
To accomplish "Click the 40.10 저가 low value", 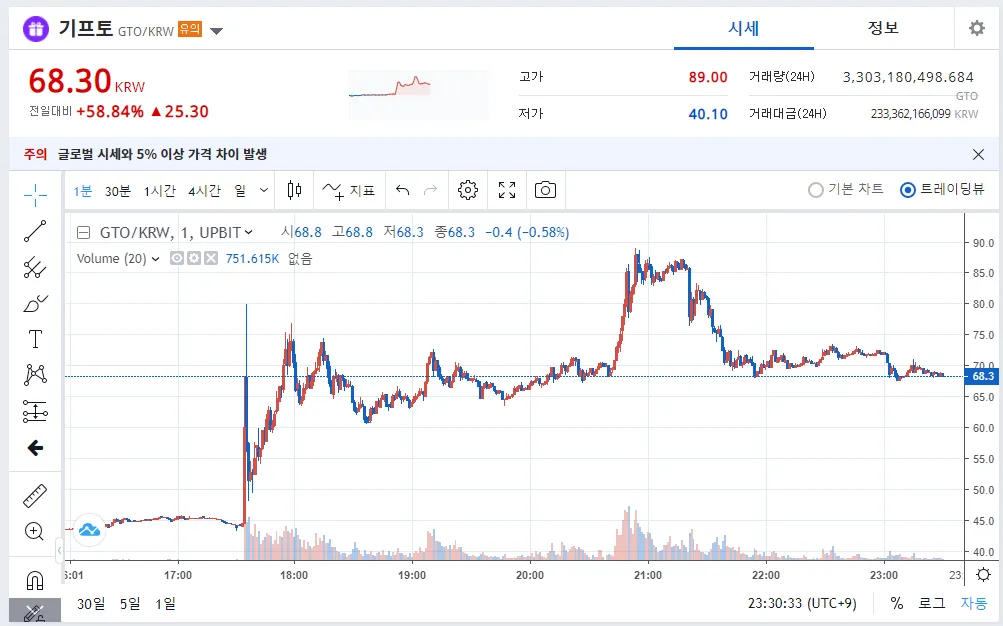I will click(x=707, y=114).
